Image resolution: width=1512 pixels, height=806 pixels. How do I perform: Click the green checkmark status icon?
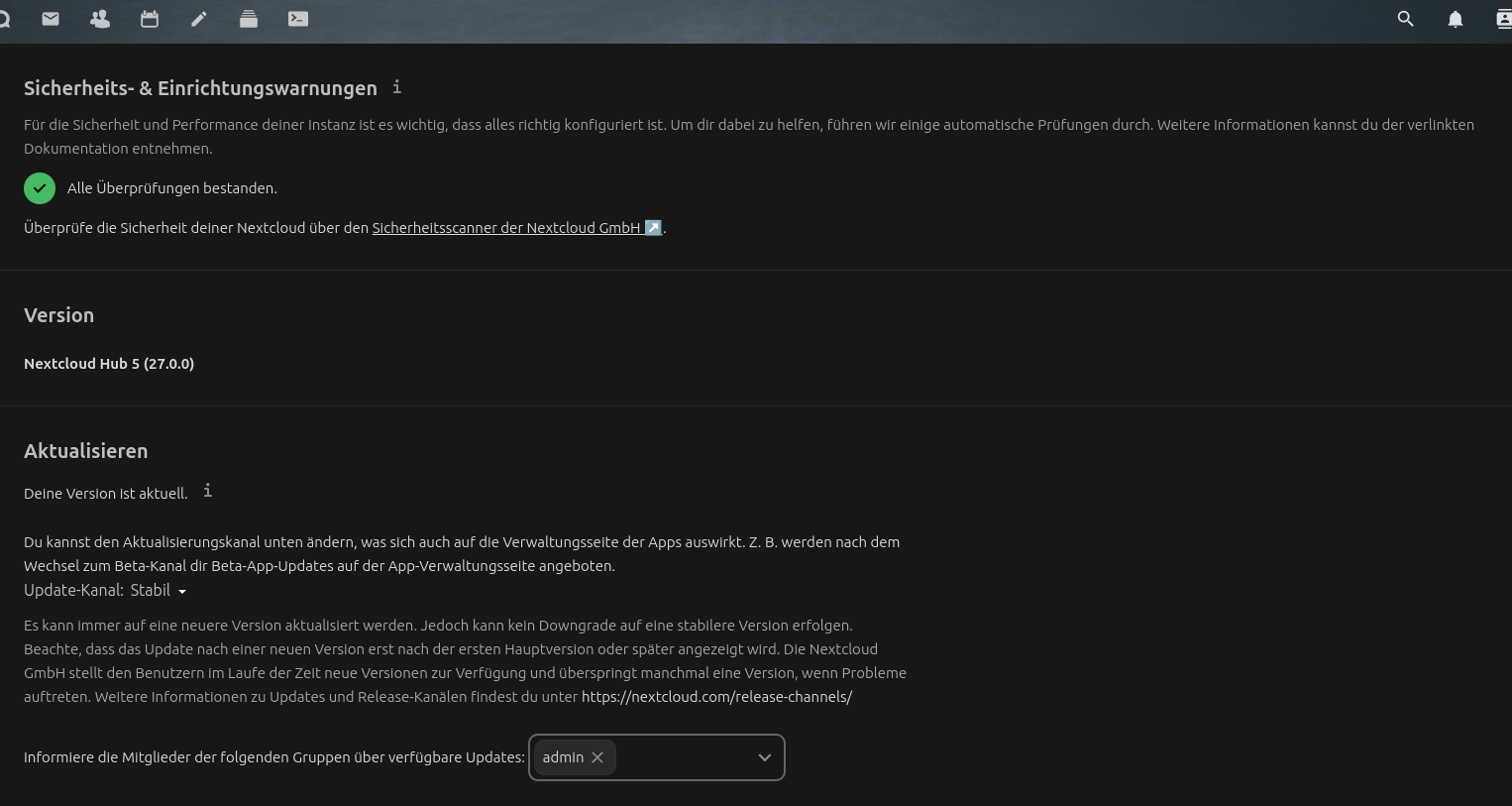pyautogui.click(x=40, y=187)
